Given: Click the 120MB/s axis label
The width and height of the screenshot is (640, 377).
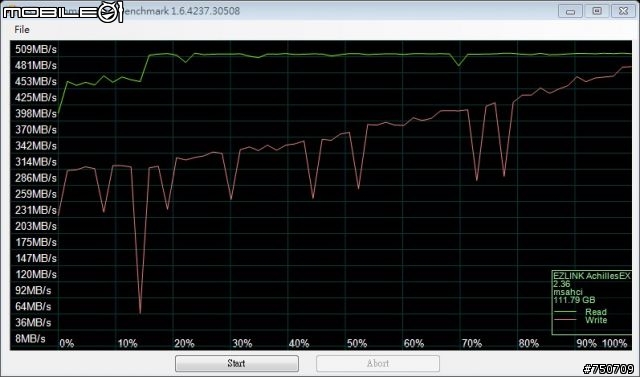Looking at the screenshot, I should pyautogui.click(x=36, y=274).
